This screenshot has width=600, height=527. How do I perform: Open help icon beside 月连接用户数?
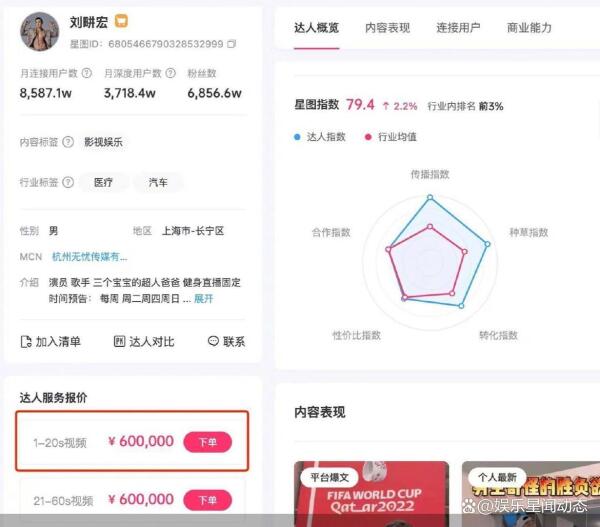pos(87,73)
